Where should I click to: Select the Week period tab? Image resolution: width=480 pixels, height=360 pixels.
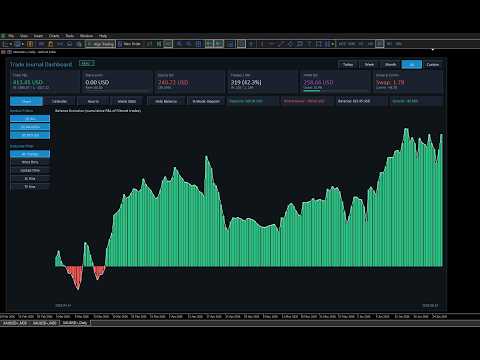pos(369,65)
